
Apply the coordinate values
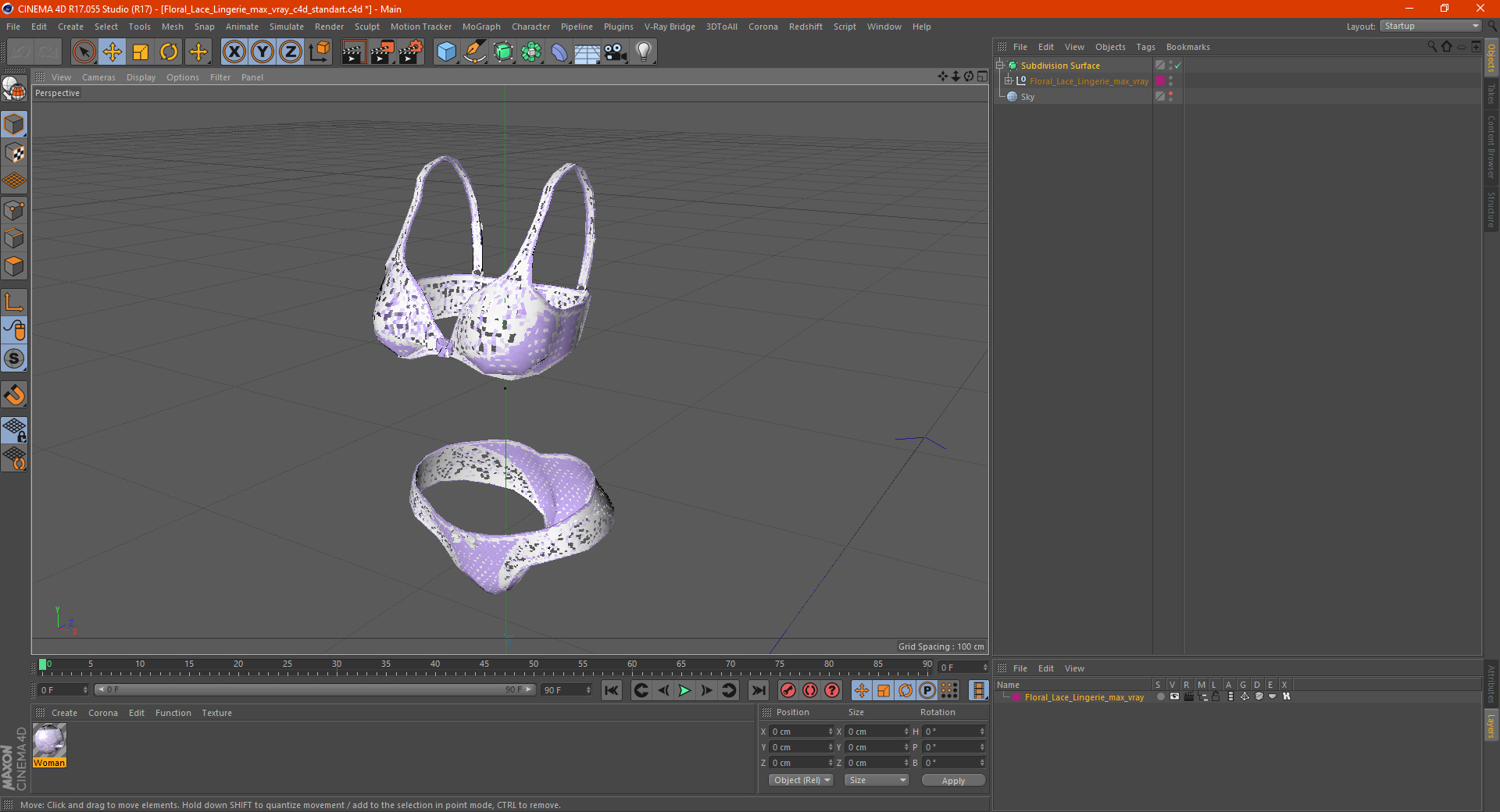953,781
